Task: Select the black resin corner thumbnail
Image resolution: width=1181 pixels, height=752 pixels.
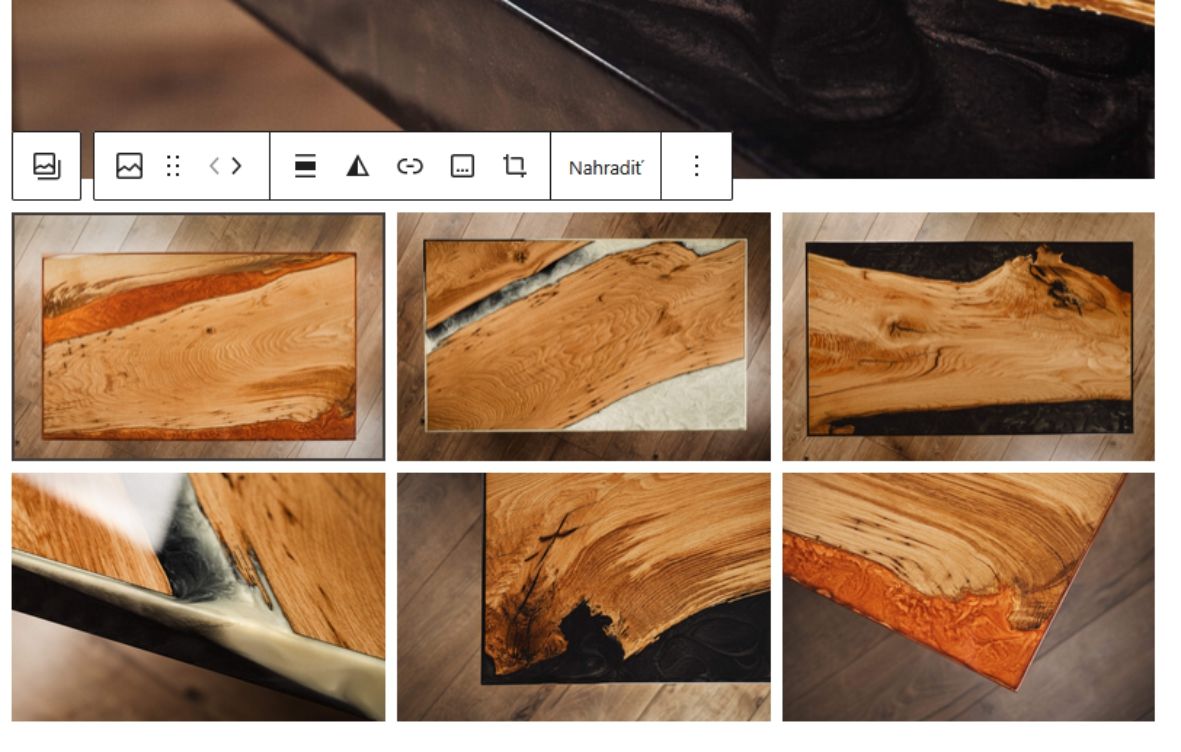Action: pyautogui.click(x=584, y=597)
